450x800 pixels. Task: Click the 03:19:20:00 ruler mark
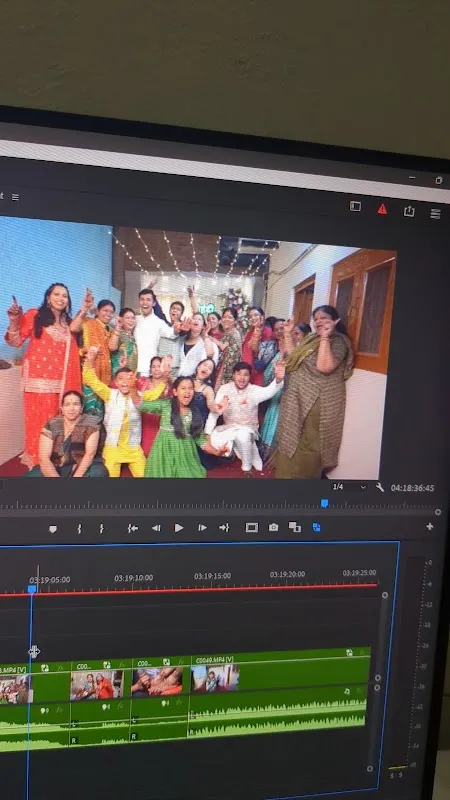pos(287,574)
